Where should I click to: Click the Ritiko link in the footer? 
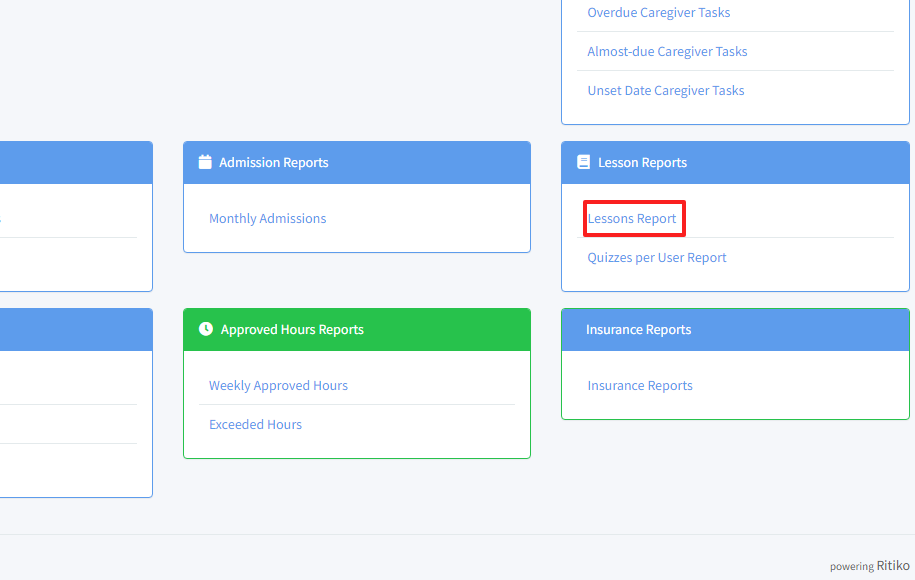point(893,565)
